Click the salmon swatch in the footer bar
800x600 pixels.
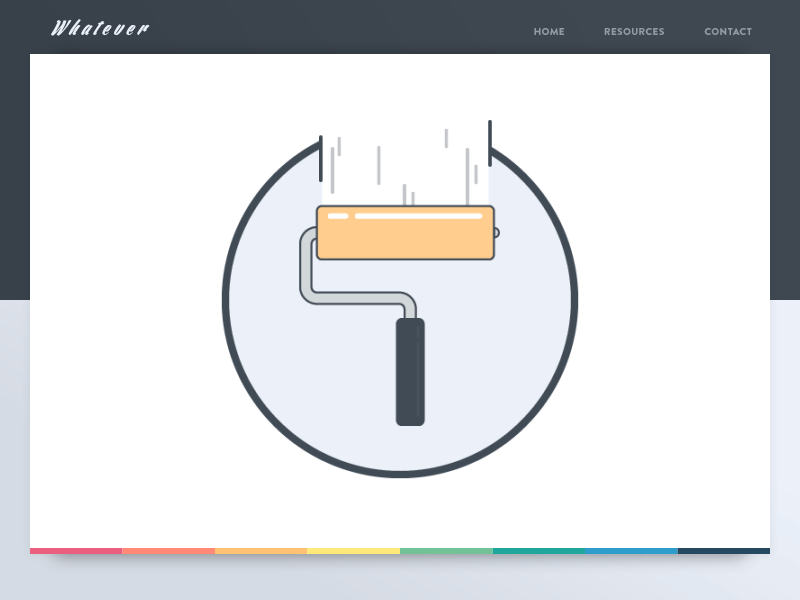coord(168,550)
